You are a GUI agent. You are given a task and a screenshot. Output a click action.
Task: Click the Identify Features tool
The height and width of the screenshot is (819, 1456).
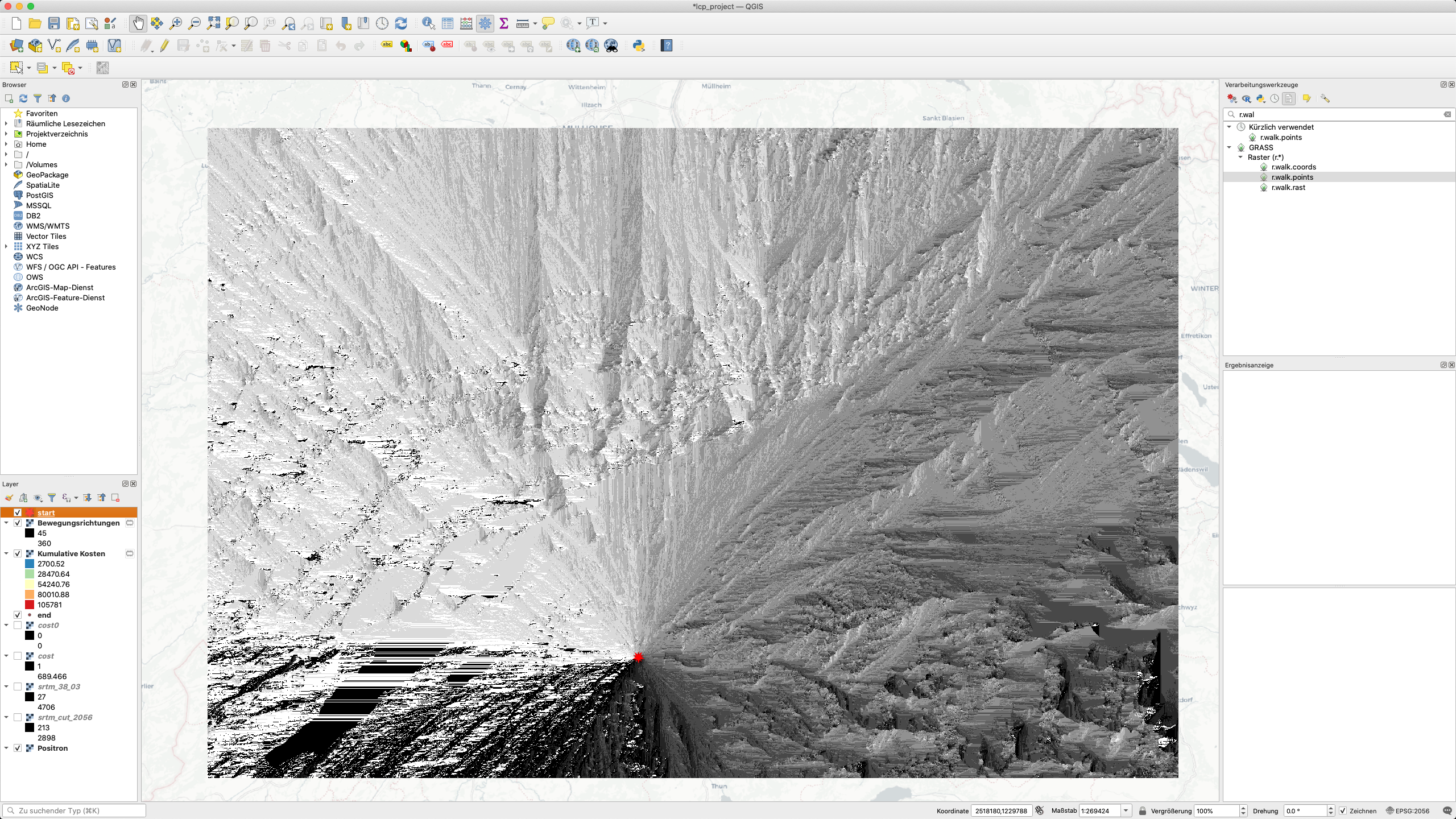coord(428,23)
